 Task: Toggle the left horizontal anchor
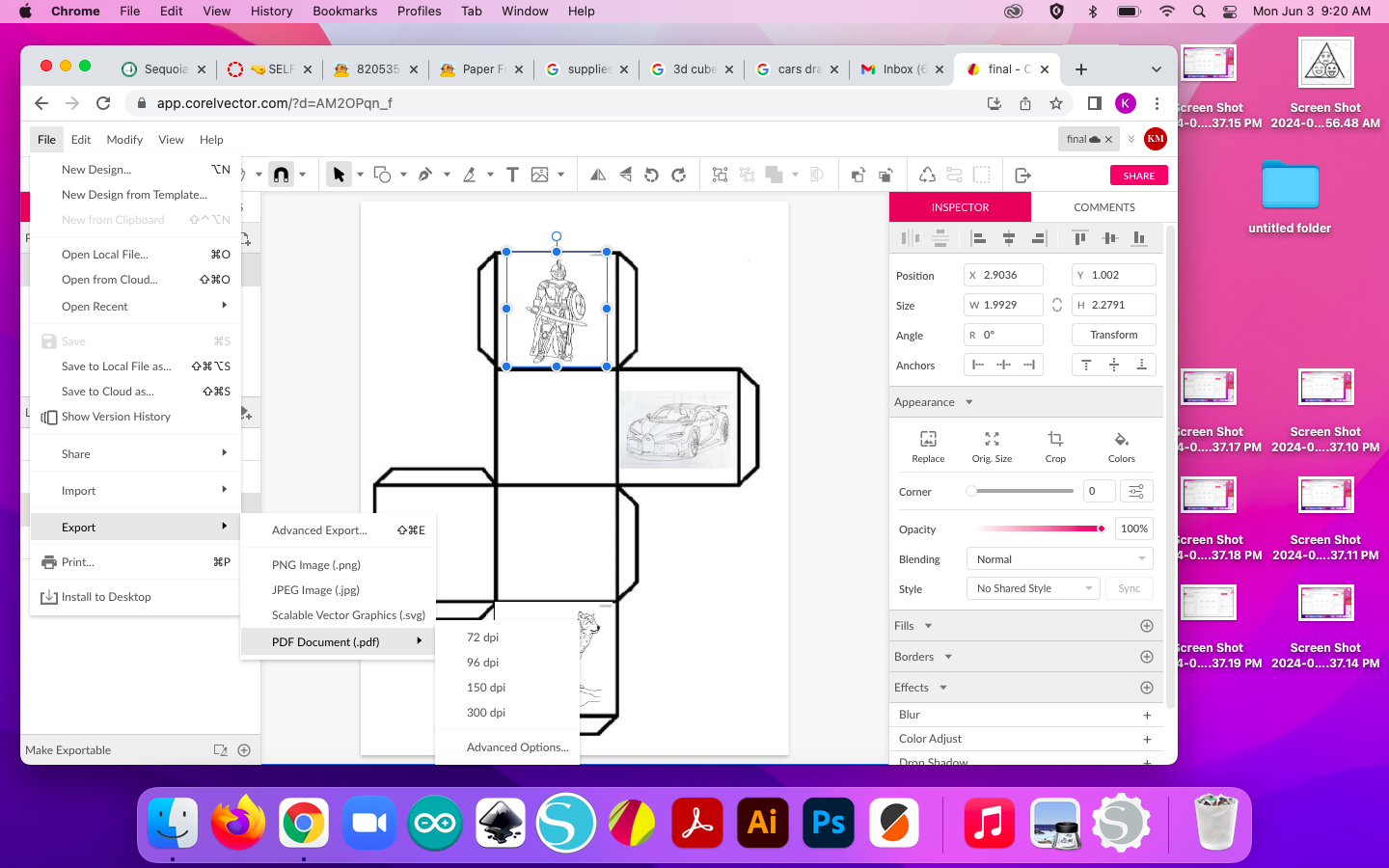[x=978, y=365]
